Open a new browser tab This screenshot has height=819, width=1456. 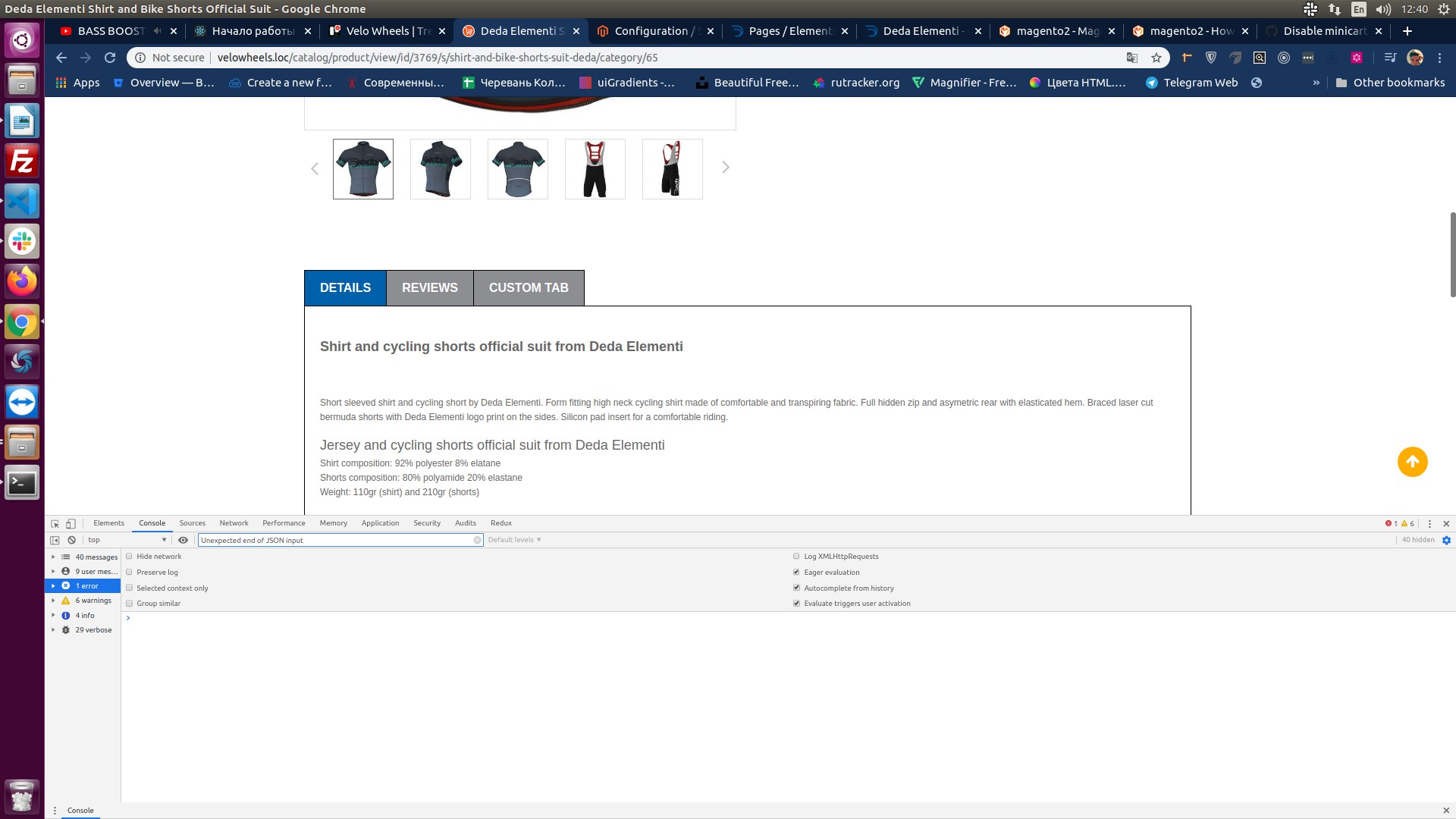coord(1407,31)
